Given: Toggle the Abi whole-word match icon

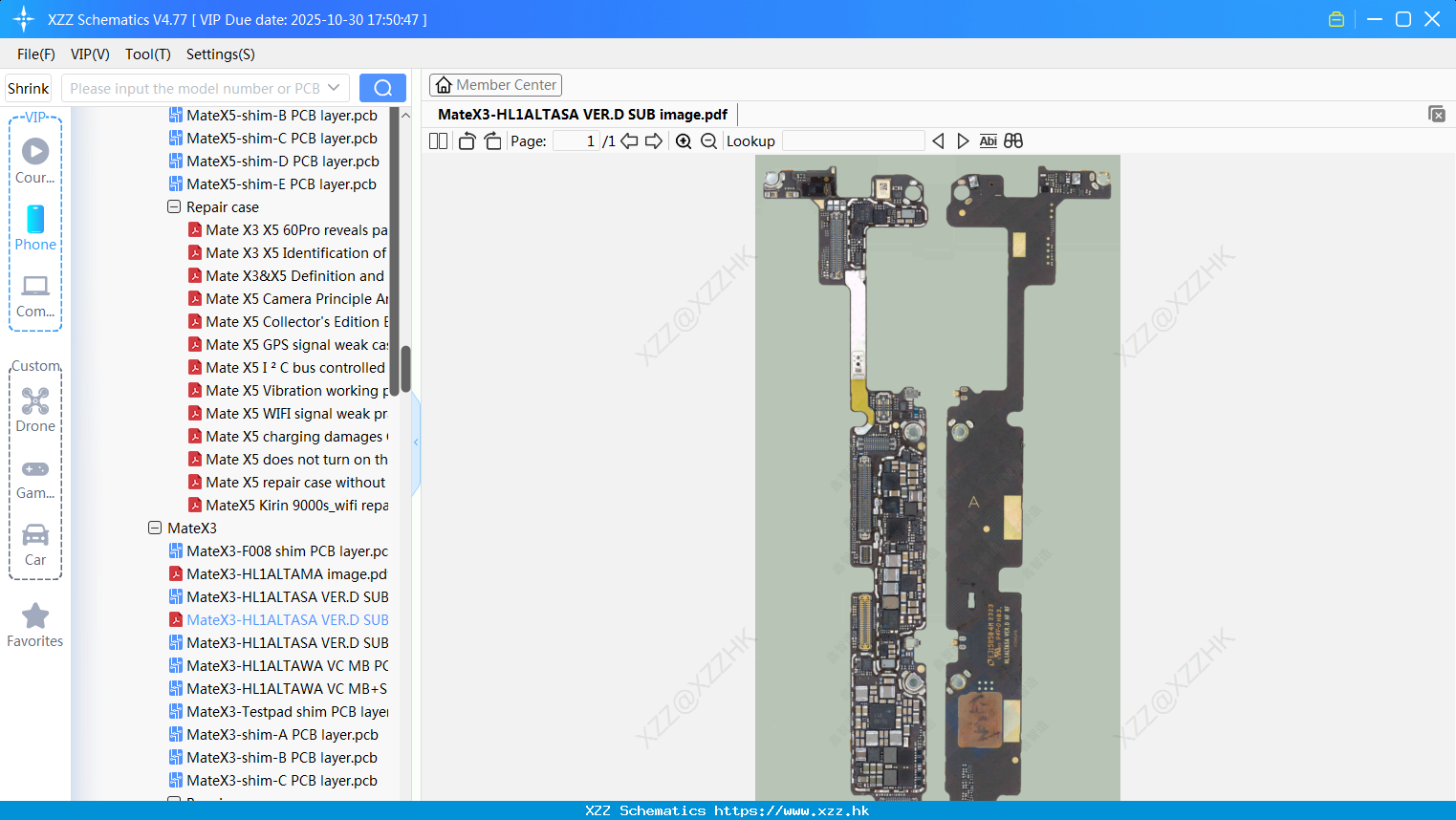Looking at the screenshot, I should tap(989, 141).
